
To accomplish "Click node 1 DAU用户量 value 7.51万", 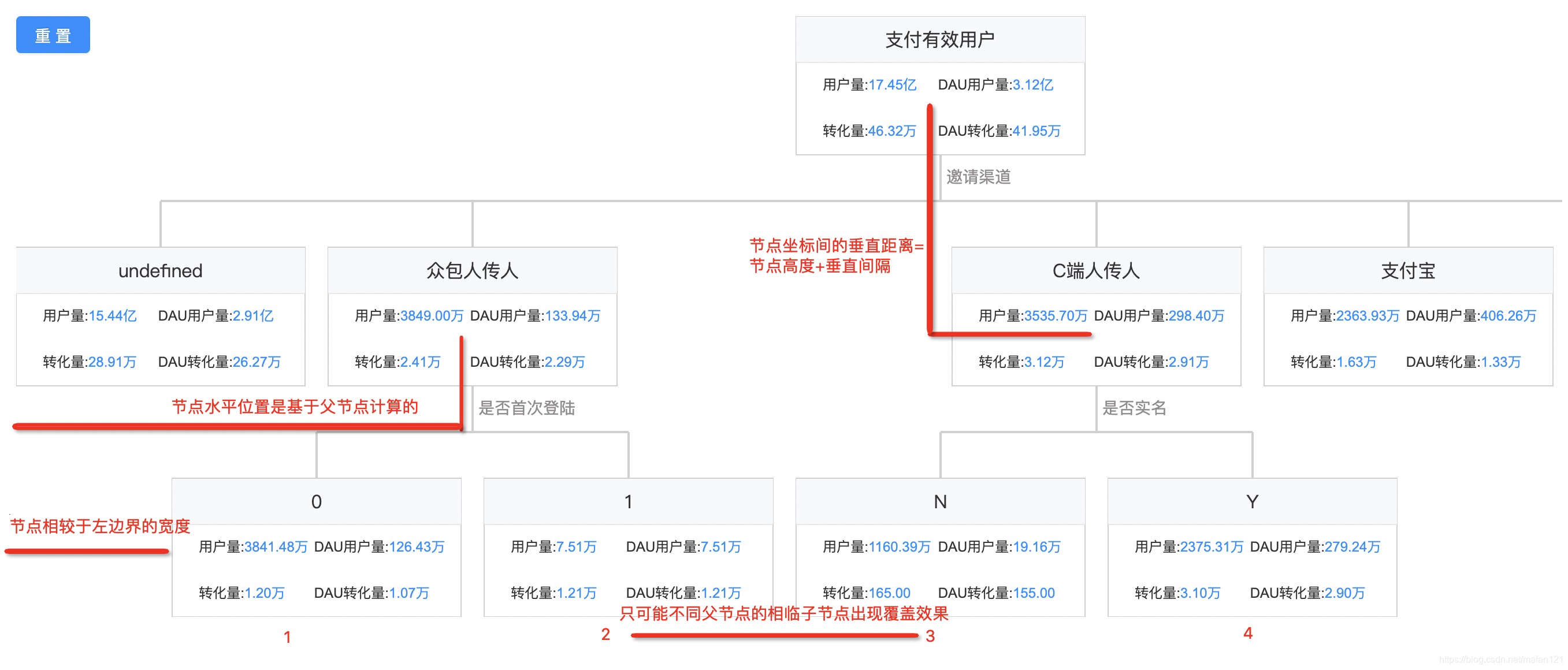I will click(x=720, y=547).
